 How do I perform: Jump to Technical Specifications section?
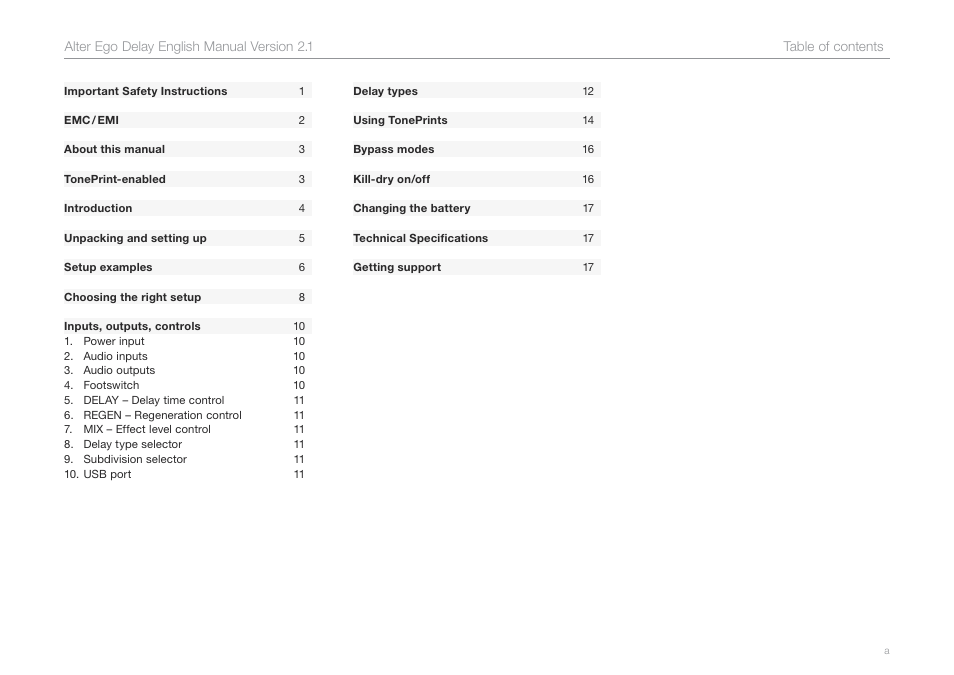coord(477,238)
